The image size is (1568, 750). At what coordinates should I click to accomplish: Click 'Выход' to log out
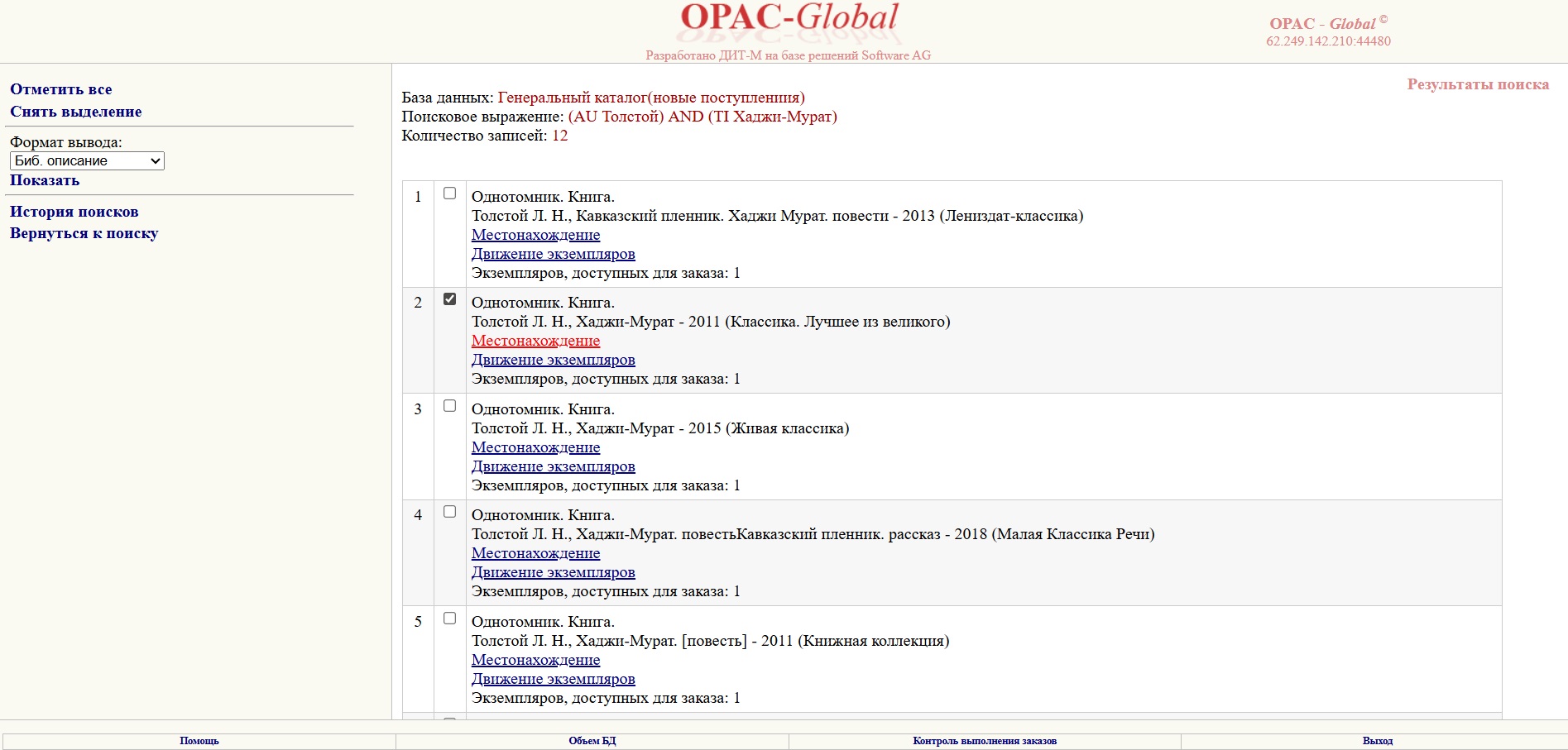click(x=1377, y=741)
